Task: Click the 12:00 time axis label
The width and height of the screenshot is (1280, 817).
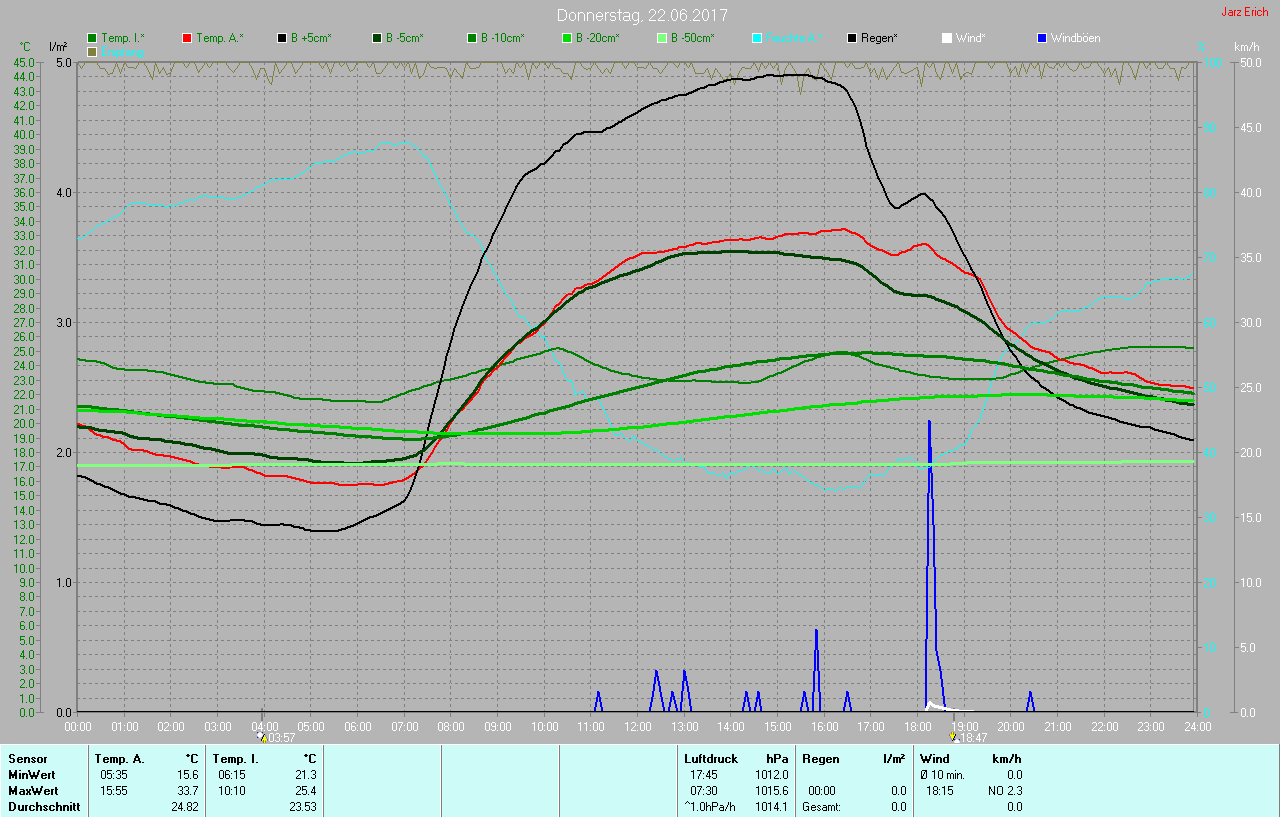Action: pyautogui.click(x=637, y=726)
